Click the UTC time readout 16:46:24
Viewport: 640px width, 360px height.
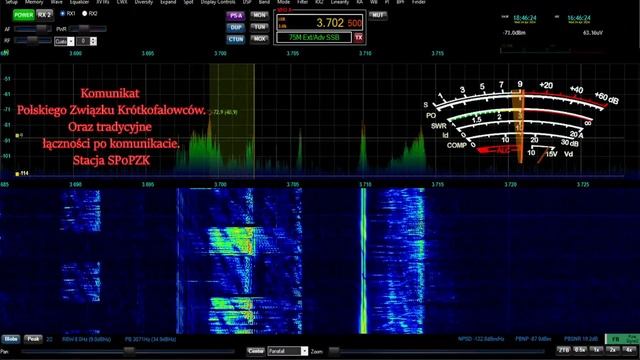[579, 18]
